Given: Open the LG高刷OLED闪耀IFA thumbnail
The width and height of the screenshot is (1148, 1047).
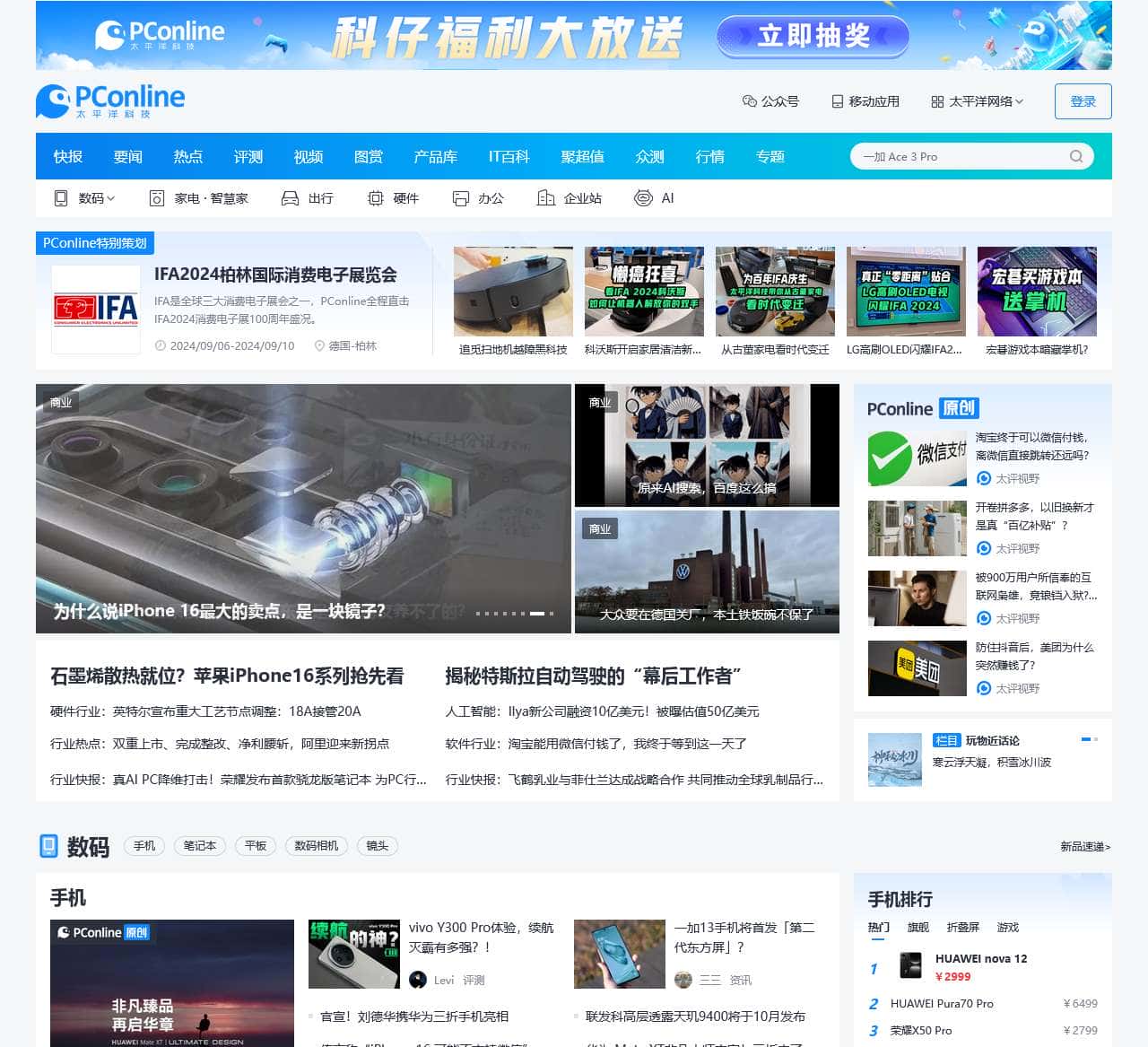Looking at the screenshot, I should pyautogui.click(x=906, y=292).
